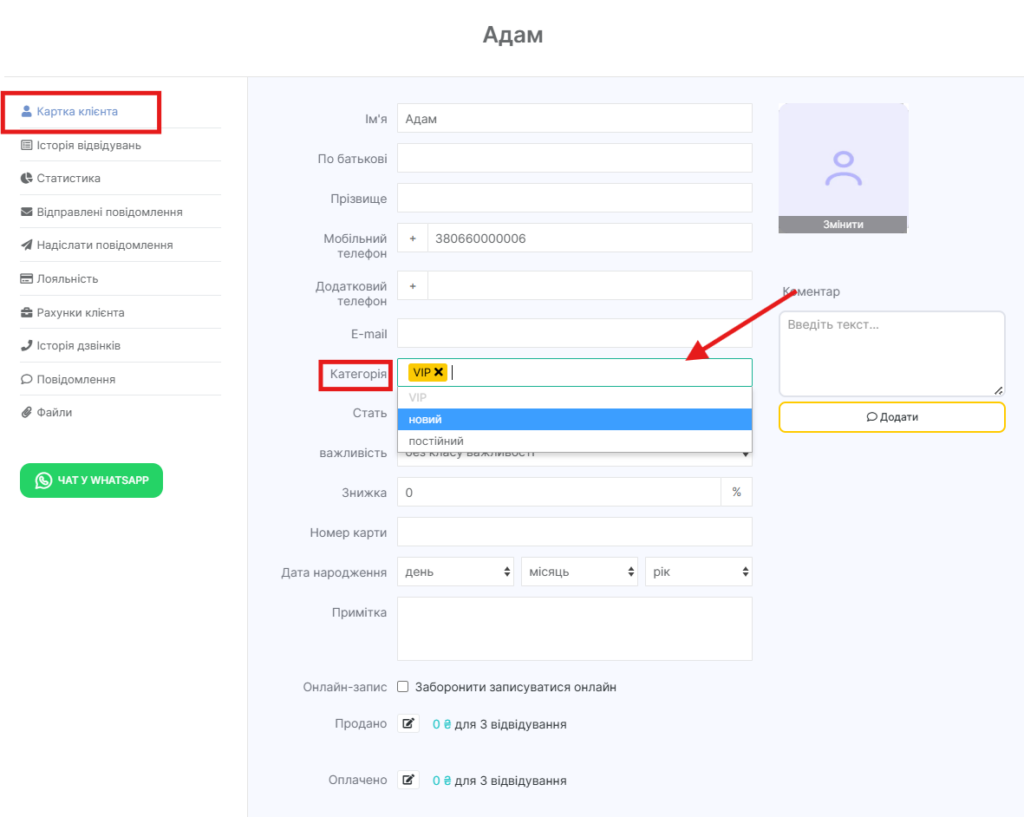1024x817 pixels.
Task: Click the Номер карти input field
Action: click(x=574, y=532)
